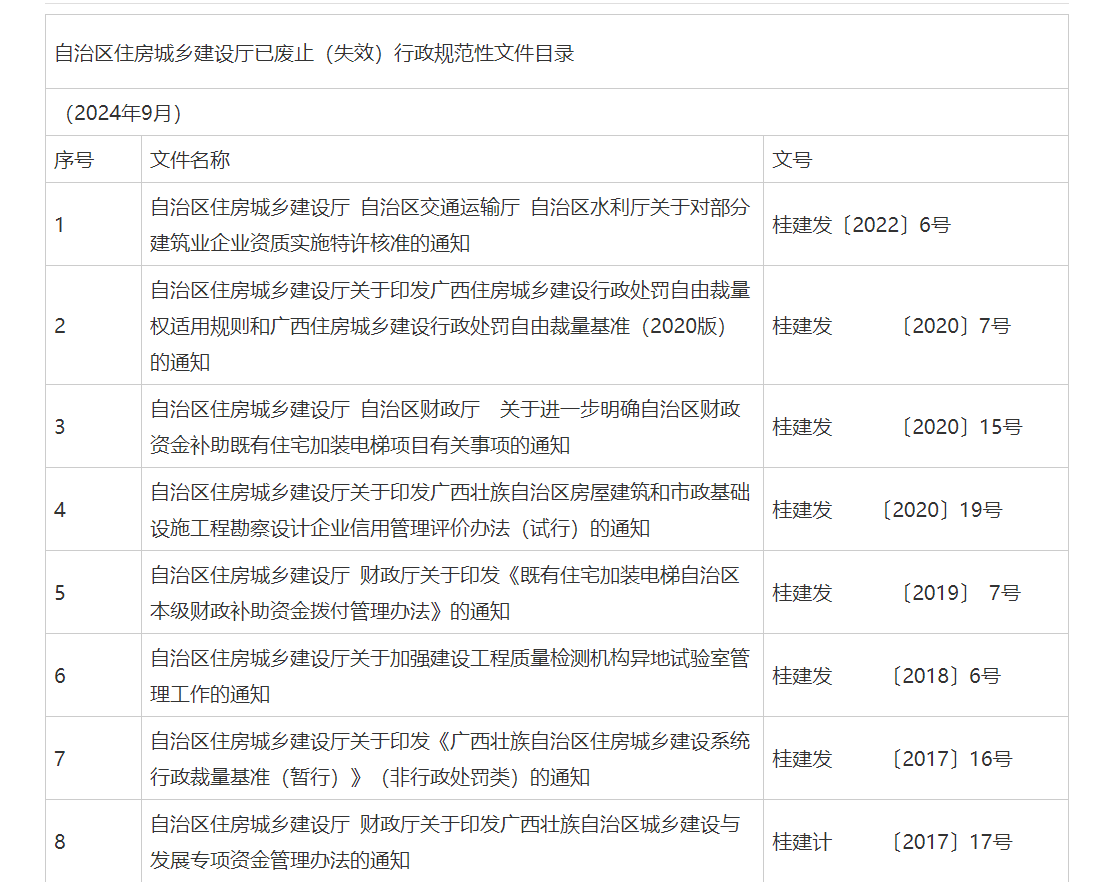
Task: Click the 文号 column header
Action: click(x=792, y=160)
